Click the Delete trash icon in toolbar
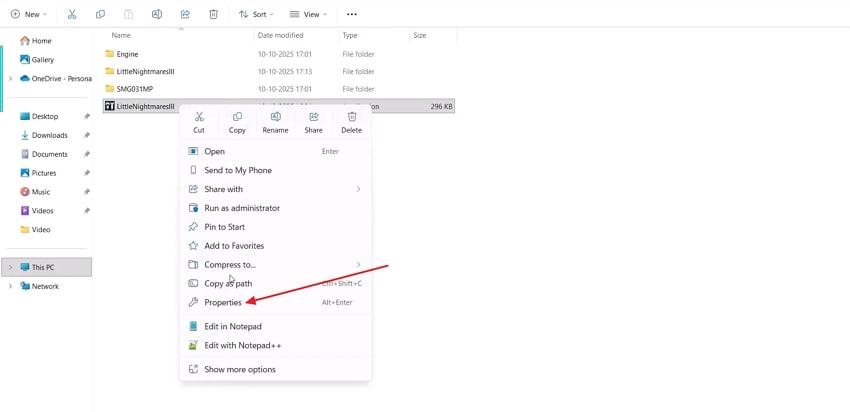Image resolution: width=850 pixels, height=412 pixels. (x=213, y=15)
